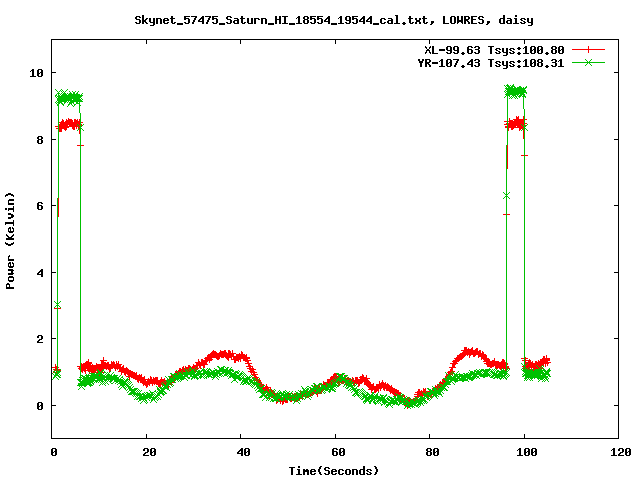
Task: Click the x-axis tick label 120
Action: click(x=621, y=452)
